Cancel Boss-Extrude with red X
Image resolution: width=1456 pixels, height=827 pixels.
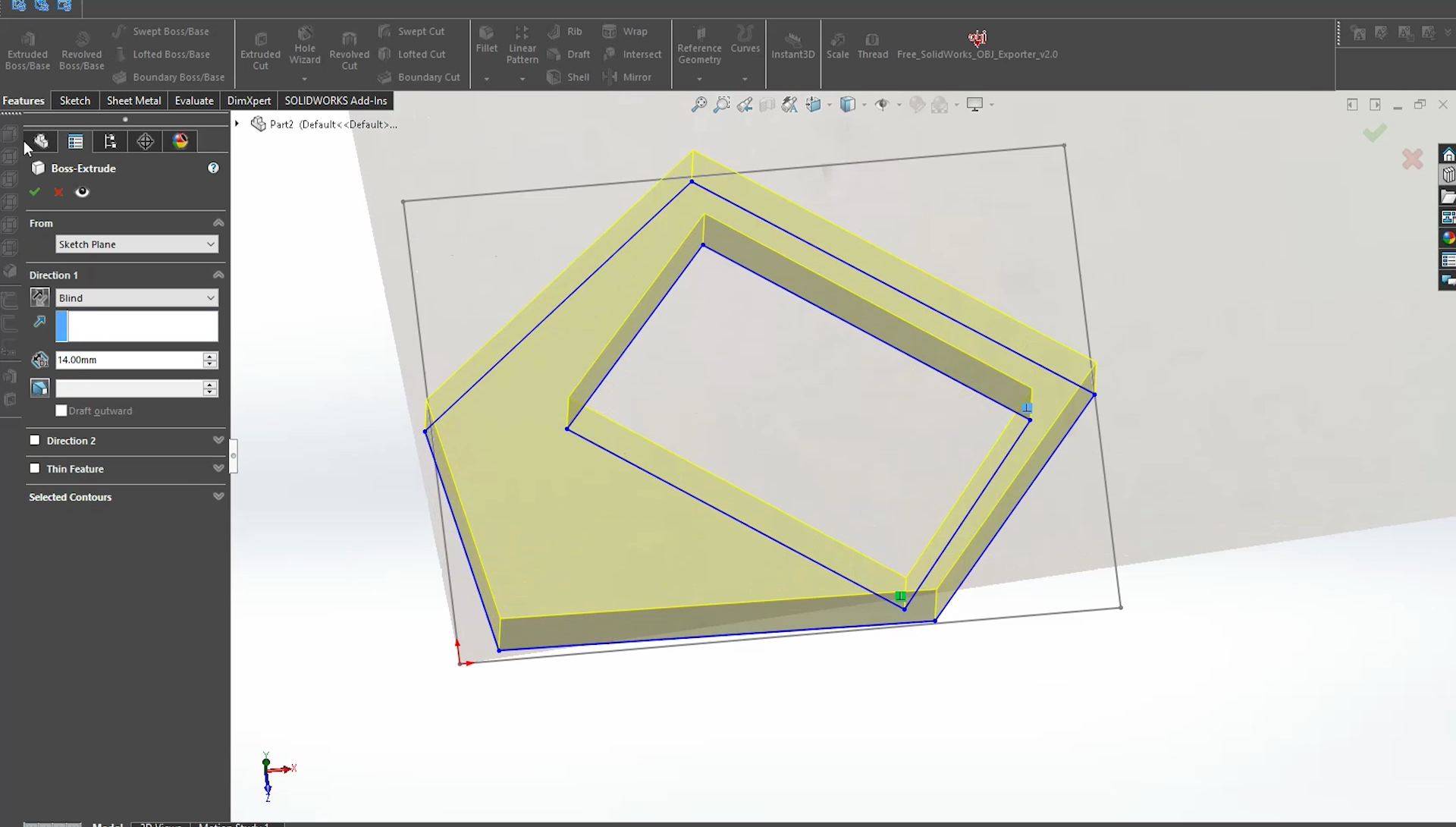[58, 192]
